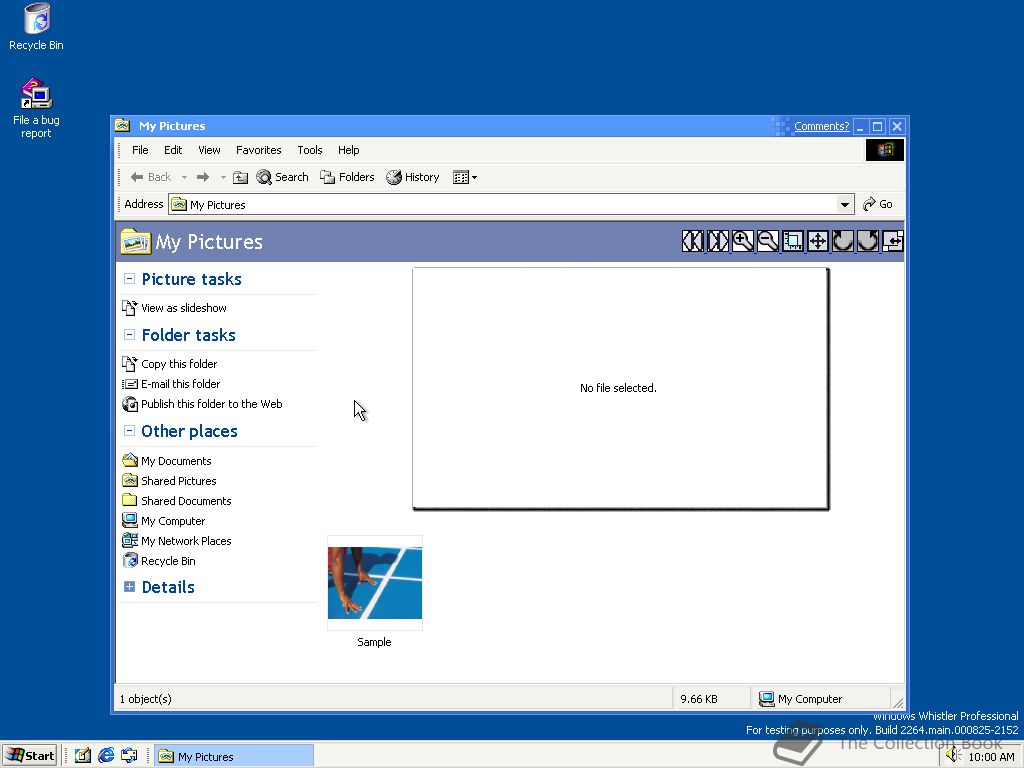Image resolution: width=1024 pixels, height=768 pixels.
Task: Open the Forward history dropdown arrow
Action: pyautogui.click(x=223, y=177)
